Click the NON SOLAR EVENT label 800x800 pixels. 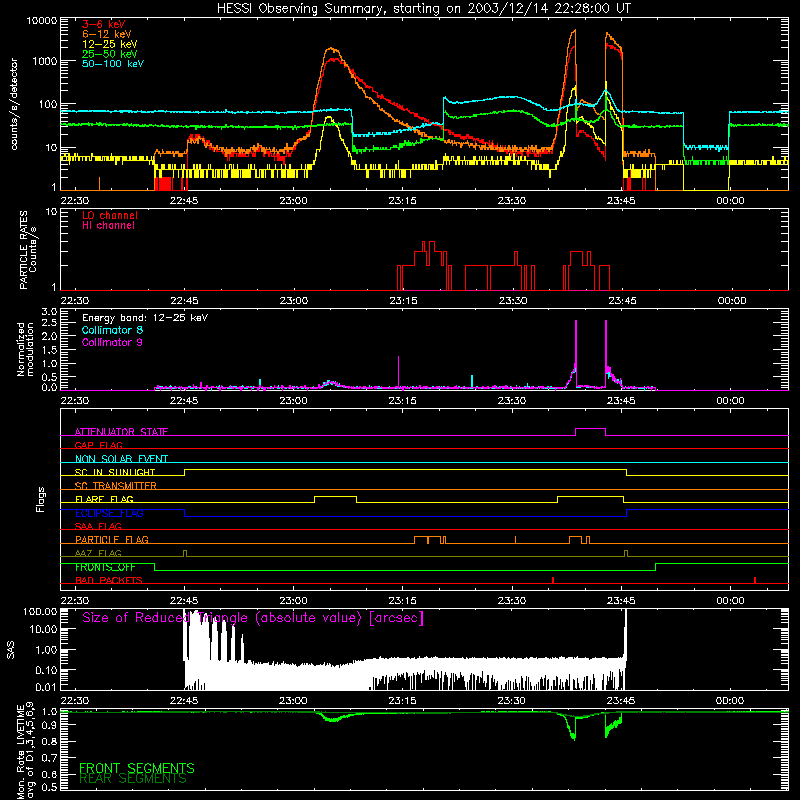point(121,459)
